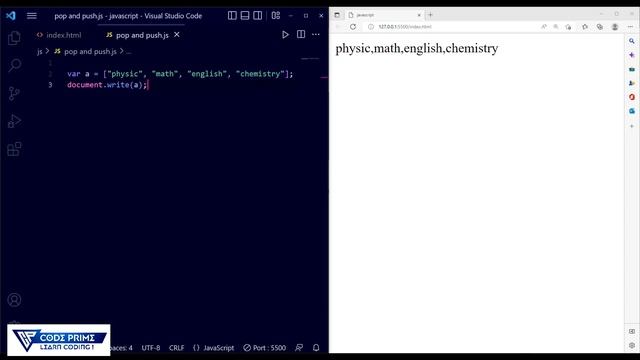Select the javascript browser tab

tap(384, 15)
